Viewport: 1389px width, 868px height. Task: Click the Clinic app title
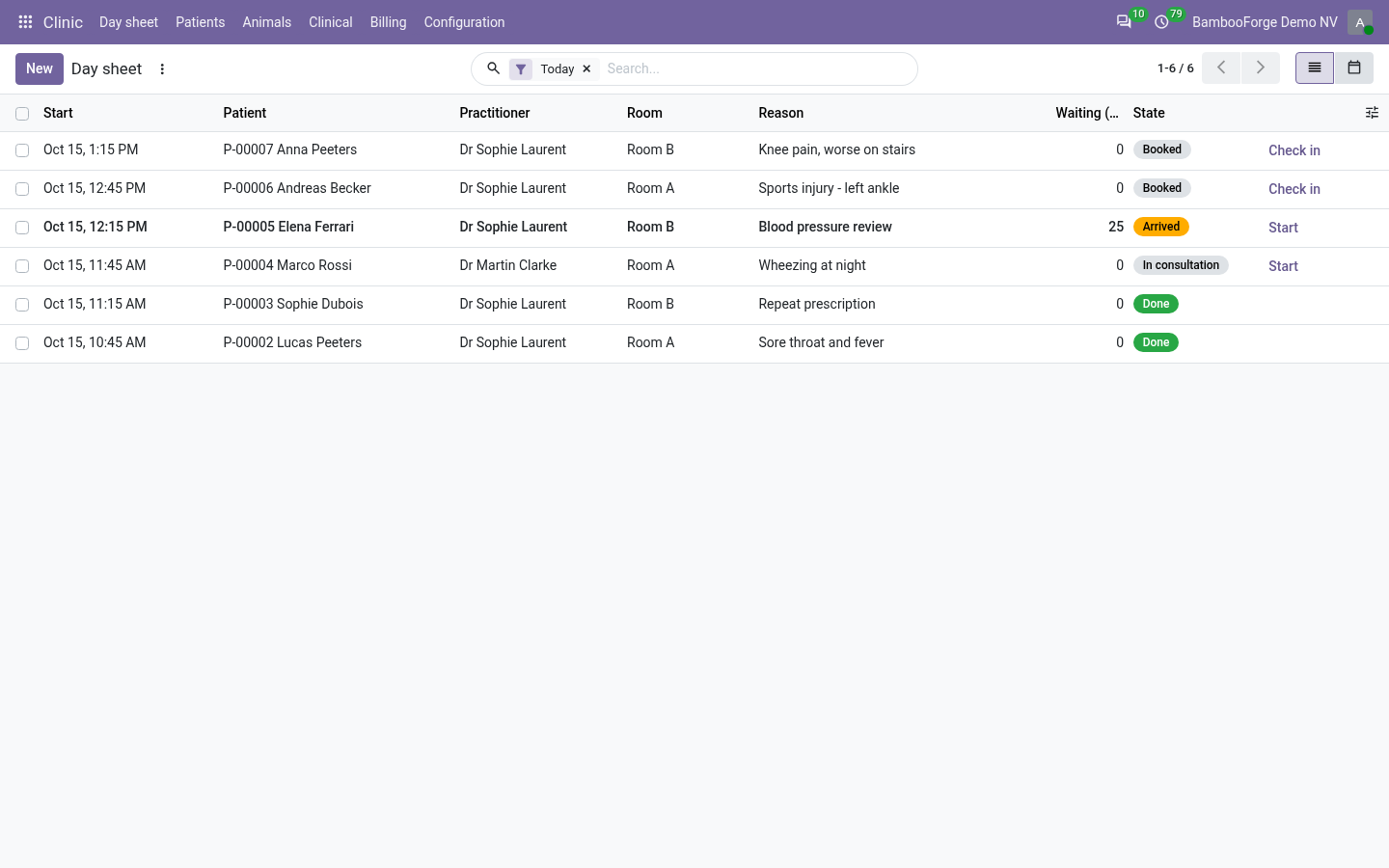click(x=63, y=21)
